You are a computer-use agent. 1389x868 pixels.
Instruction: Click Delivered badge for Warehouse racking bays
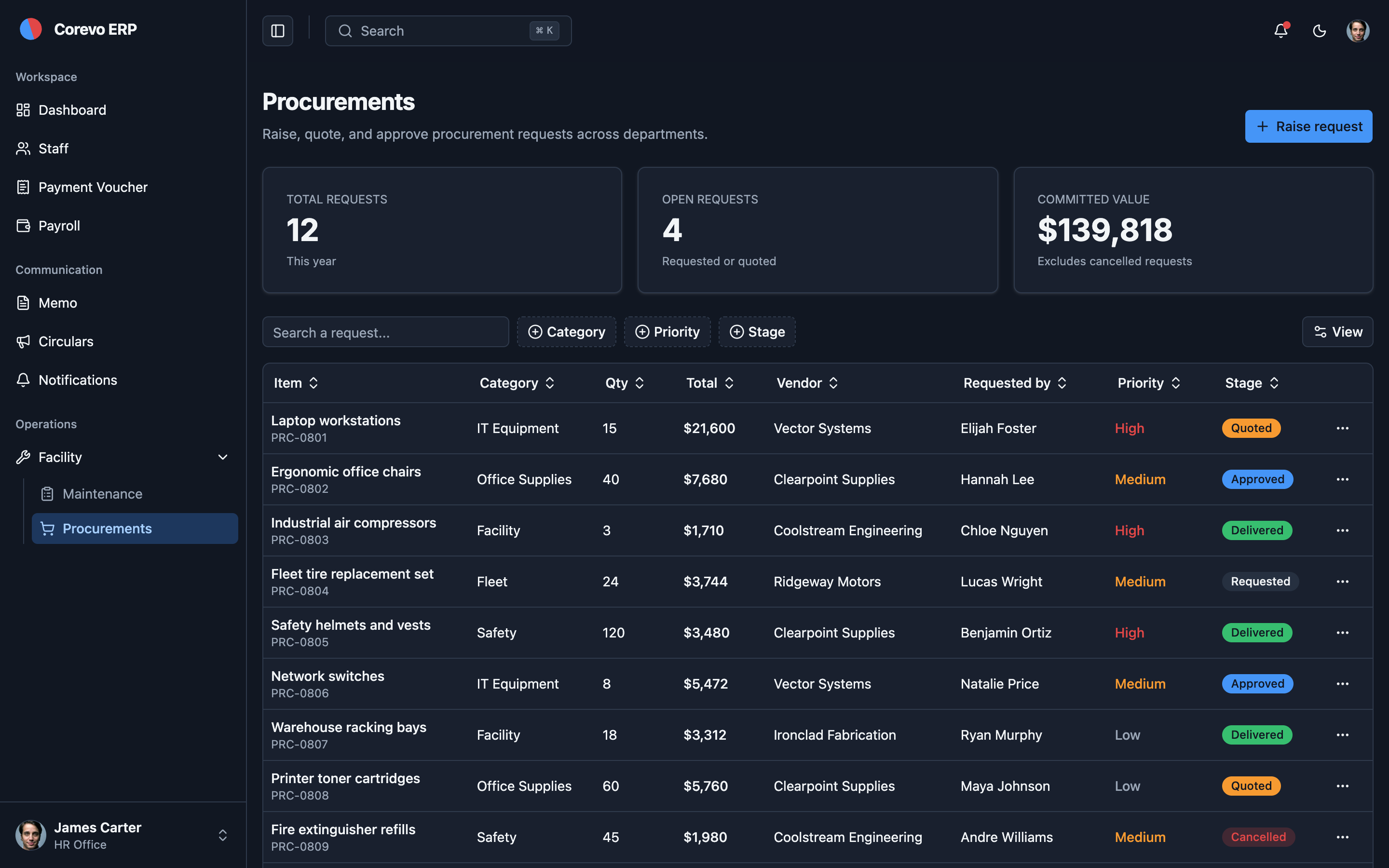[x=1256, y=735]
